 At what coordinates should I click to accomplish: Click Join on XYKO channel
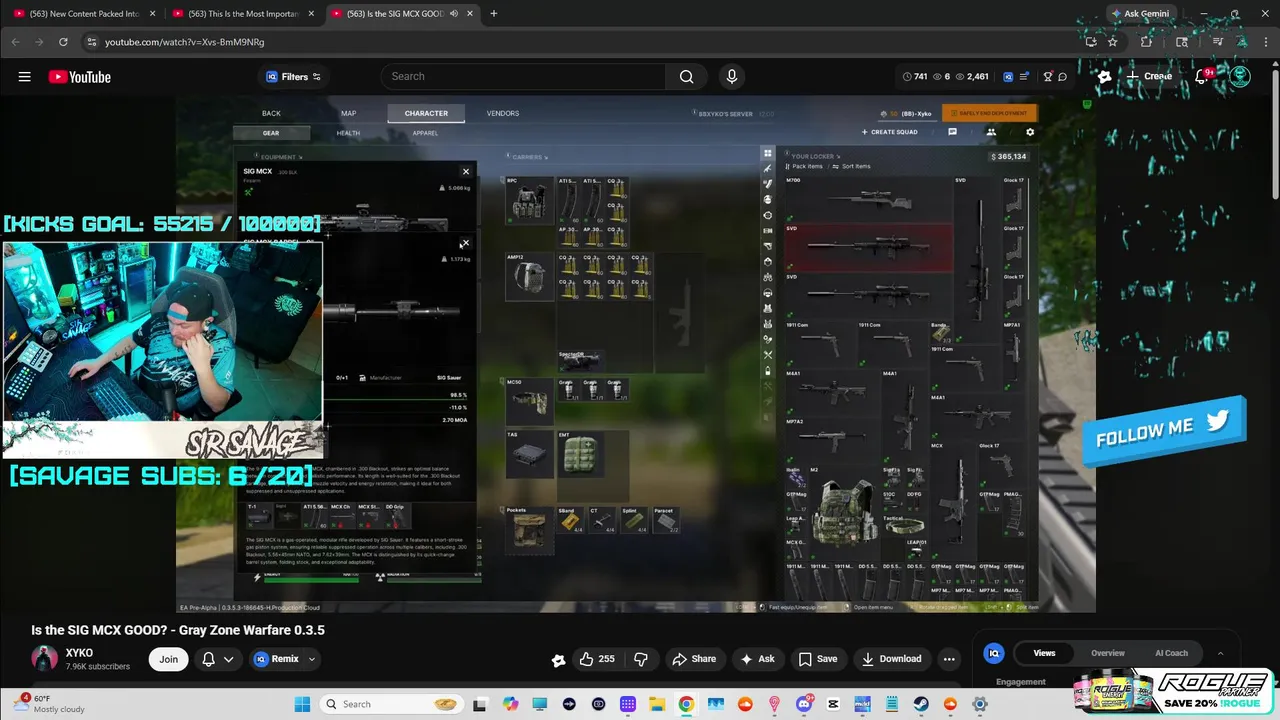pyautogui.click(x=169, y=659)
